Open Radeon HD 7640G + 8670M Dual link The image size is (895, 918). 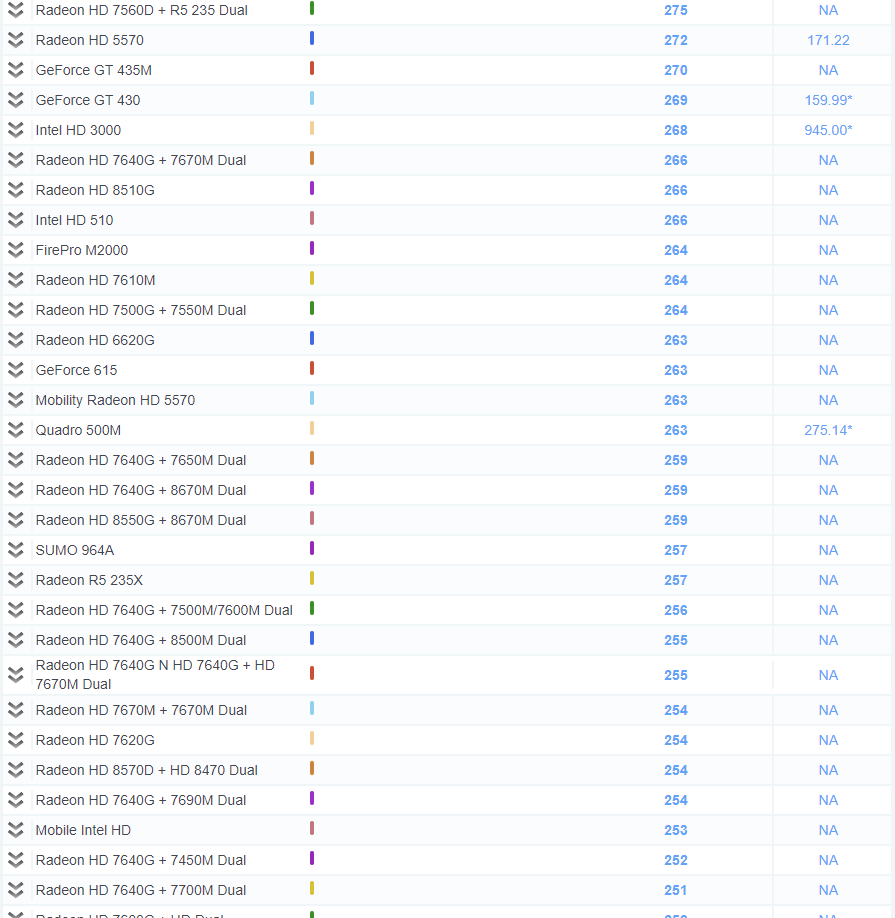pyautogui.click(x=141, y=490)
